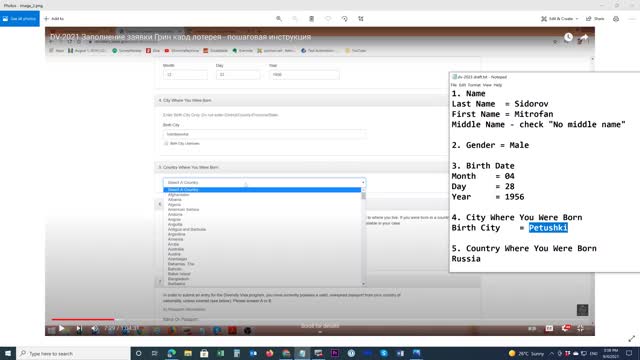640x360 pixels.
Task: Choose Azerbaijan from the country list
Action: click(178, 259)
